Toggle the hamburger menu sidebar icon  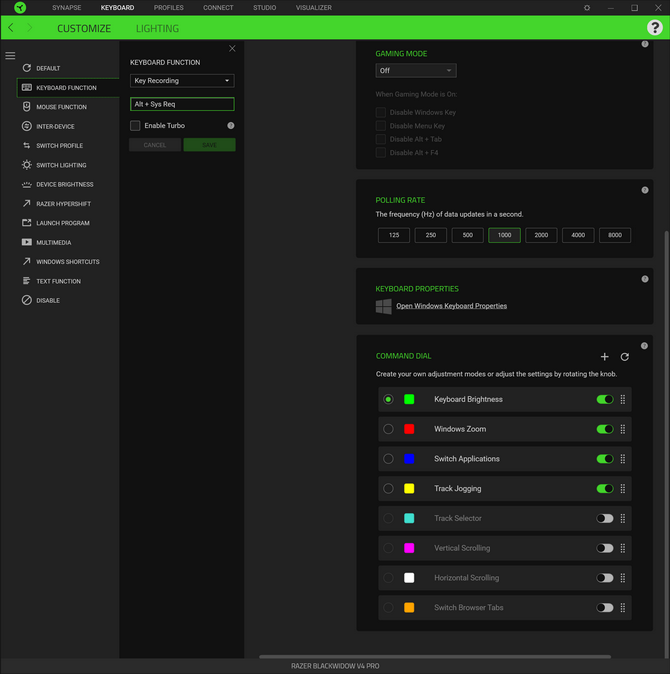[x=10, y=55]
